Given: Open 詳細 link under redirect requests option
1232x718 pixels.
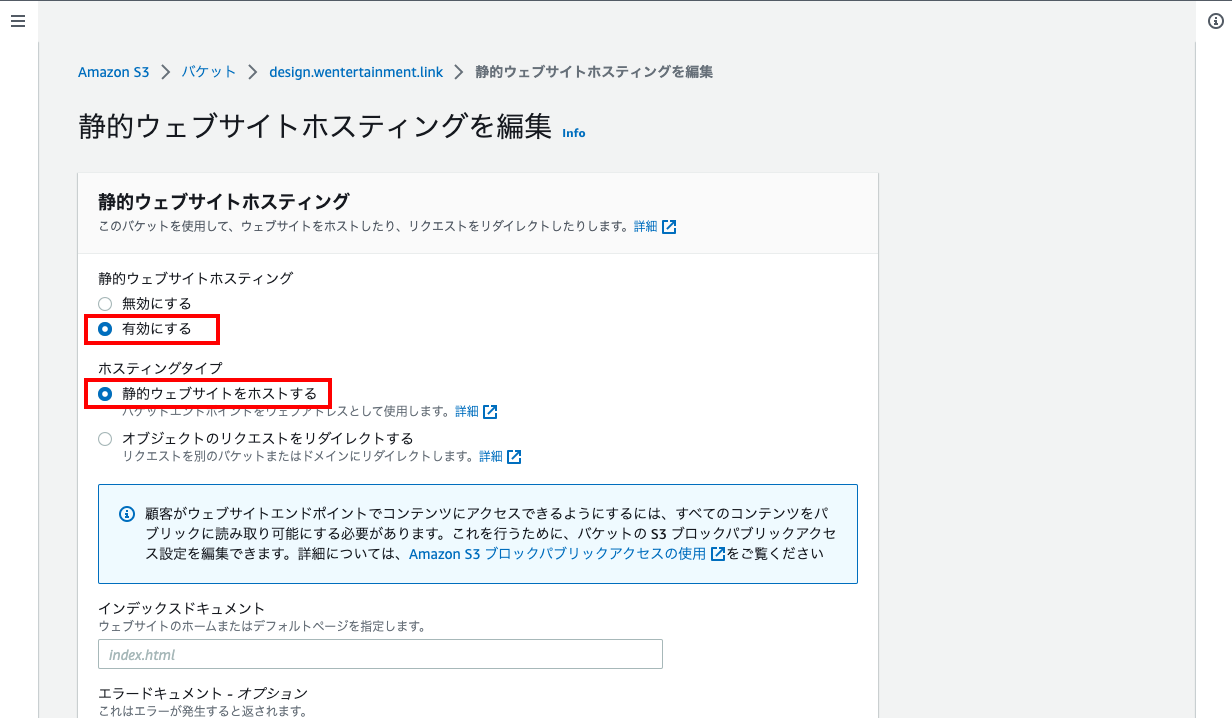Looking at the screenshot, I should 491,457.
